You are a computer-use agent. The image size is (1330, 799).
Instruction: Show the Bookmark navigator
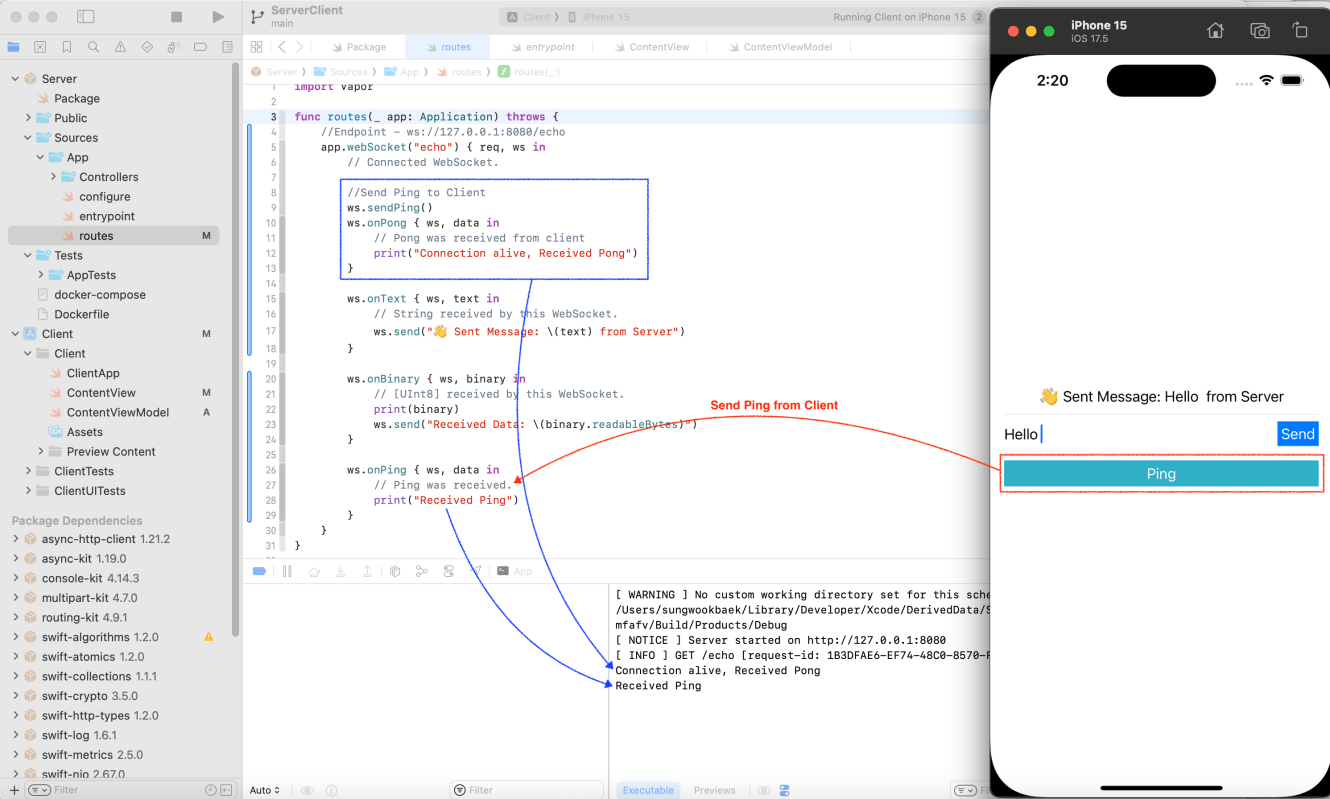(67, 47)
